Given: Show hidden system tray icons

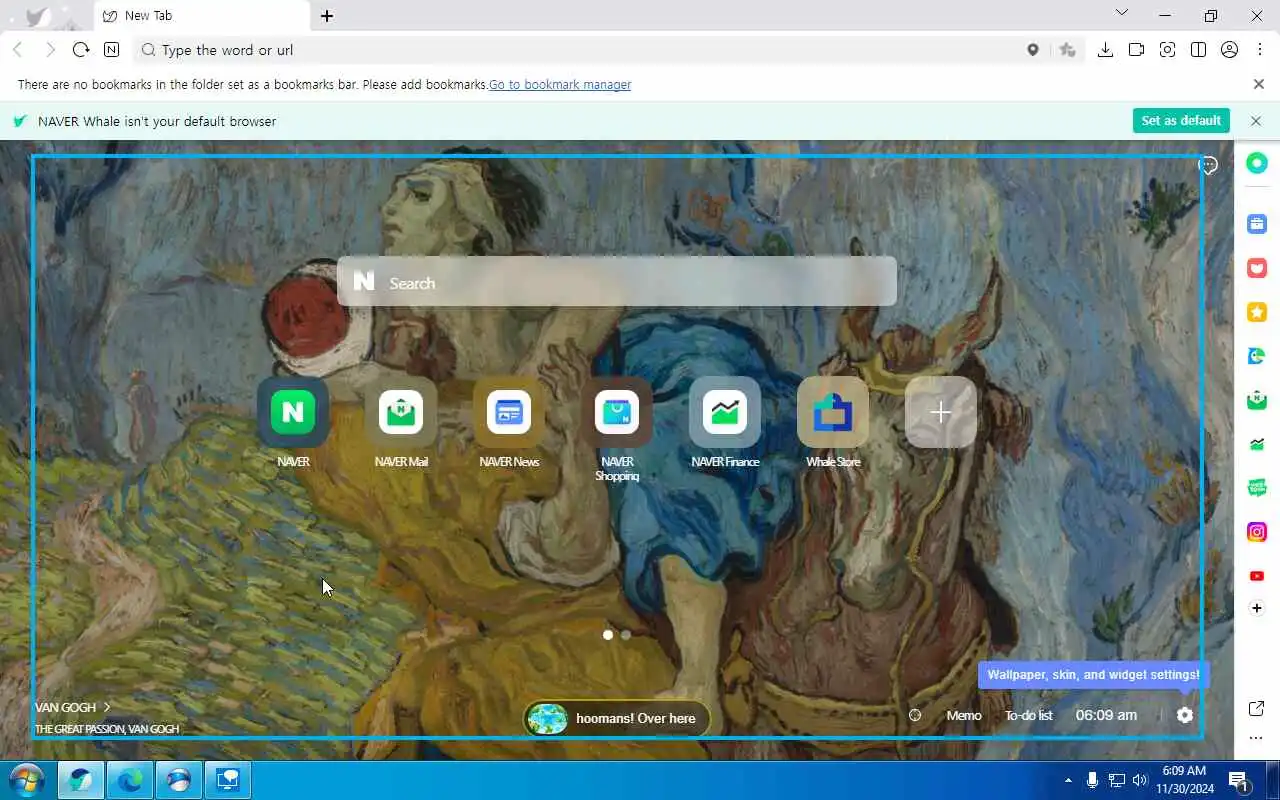Looking at the screenshot, I should tap(1068, 780).
